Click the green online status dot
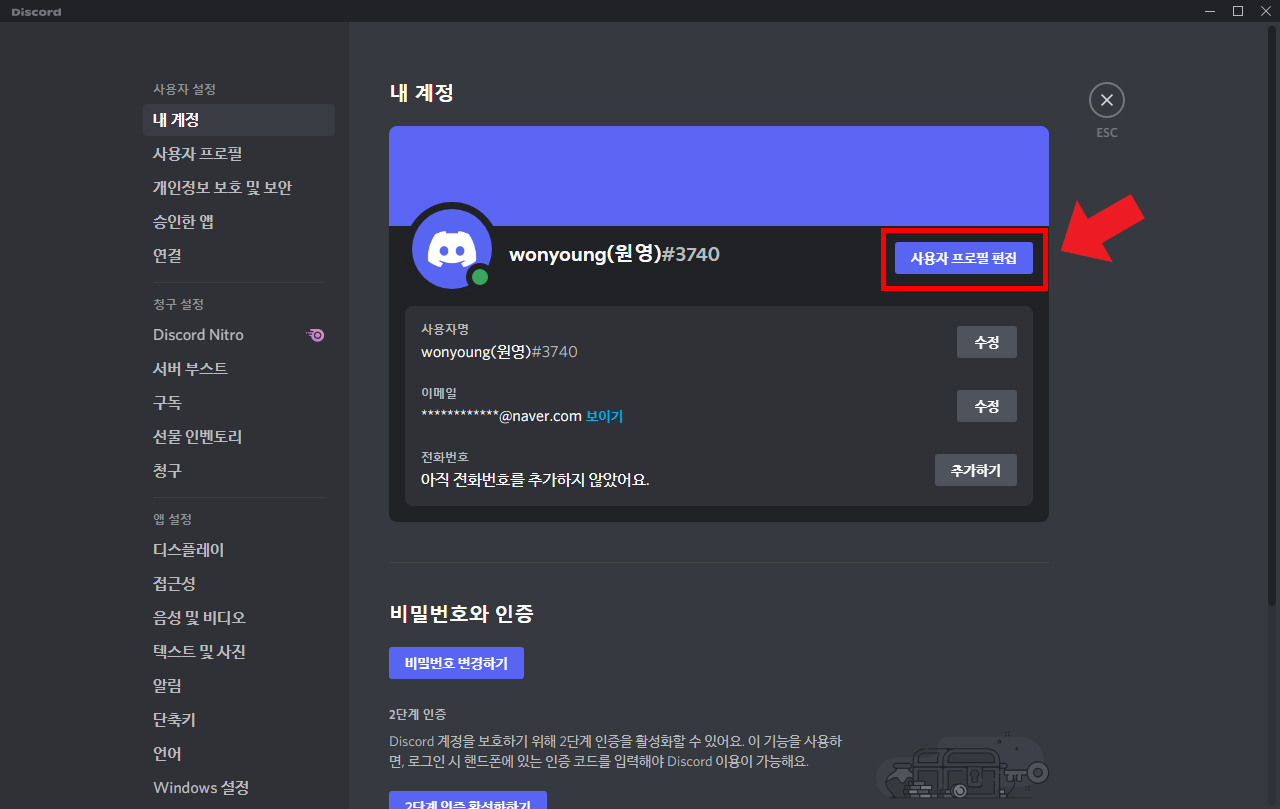Image resolution: width=1280 pixels, height=809 pixels. pyautogui.click(x=480, y=276)
